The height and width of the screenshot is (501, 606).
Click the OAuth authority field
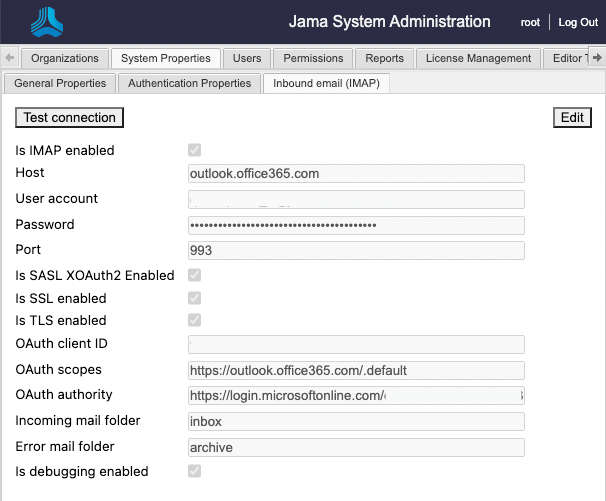pos(356,395)
